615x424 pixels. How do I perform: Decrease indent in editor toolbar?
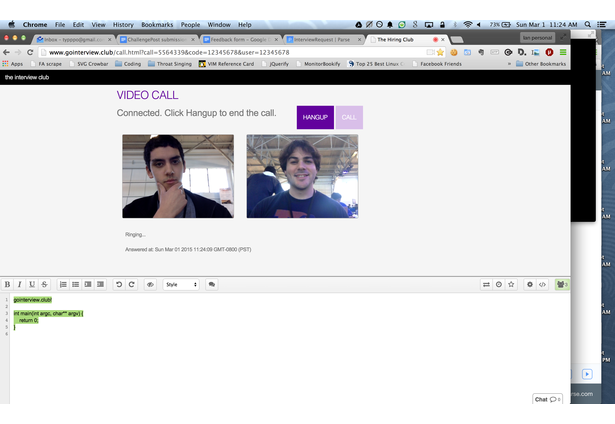click(x=101, y=284)
